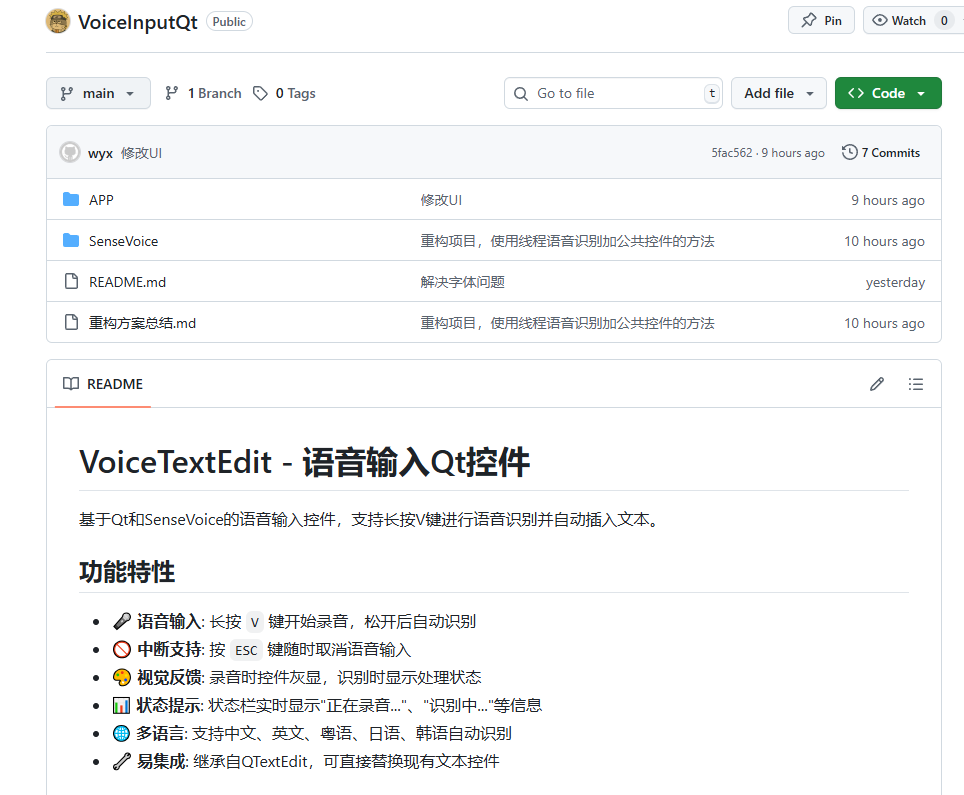Edit README with the pencil icon
This screenshot has height=795, width=964.
point(877,384)
